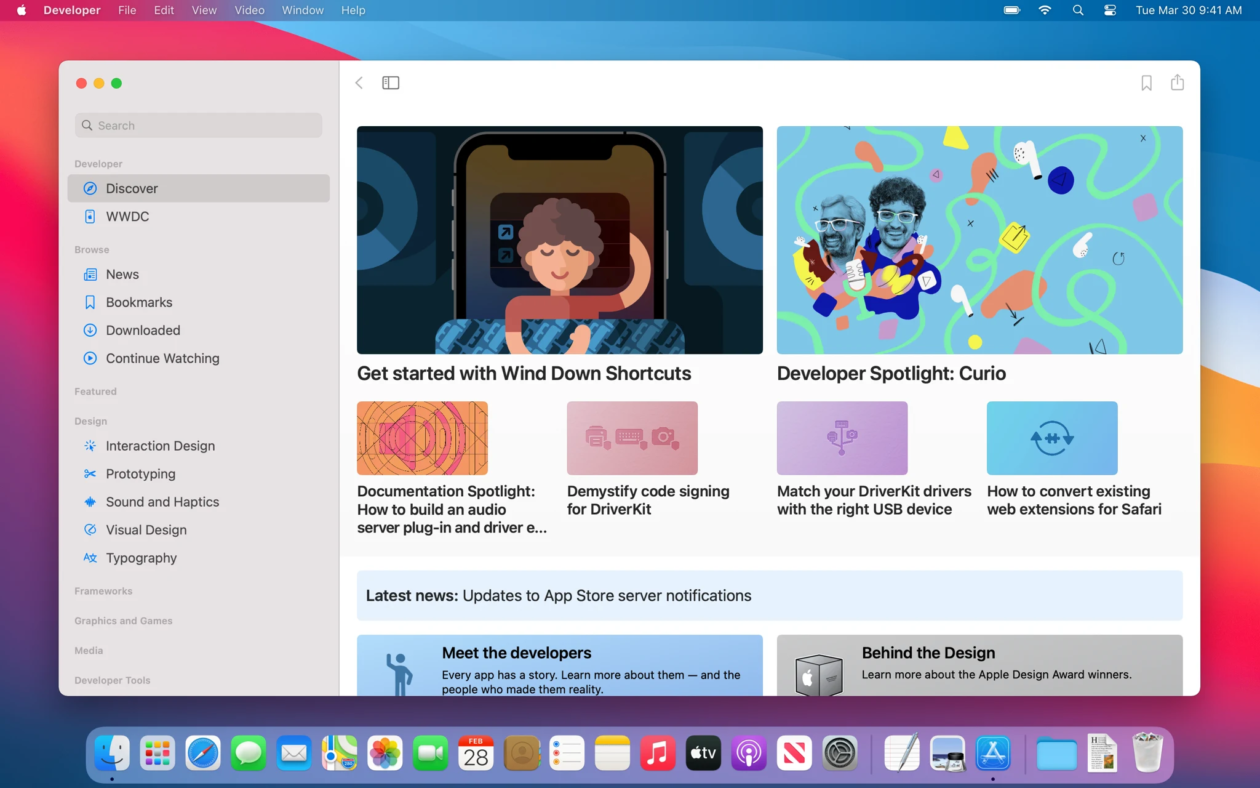Toggle the sidebar visibility icon

click(x=390, y=83)
